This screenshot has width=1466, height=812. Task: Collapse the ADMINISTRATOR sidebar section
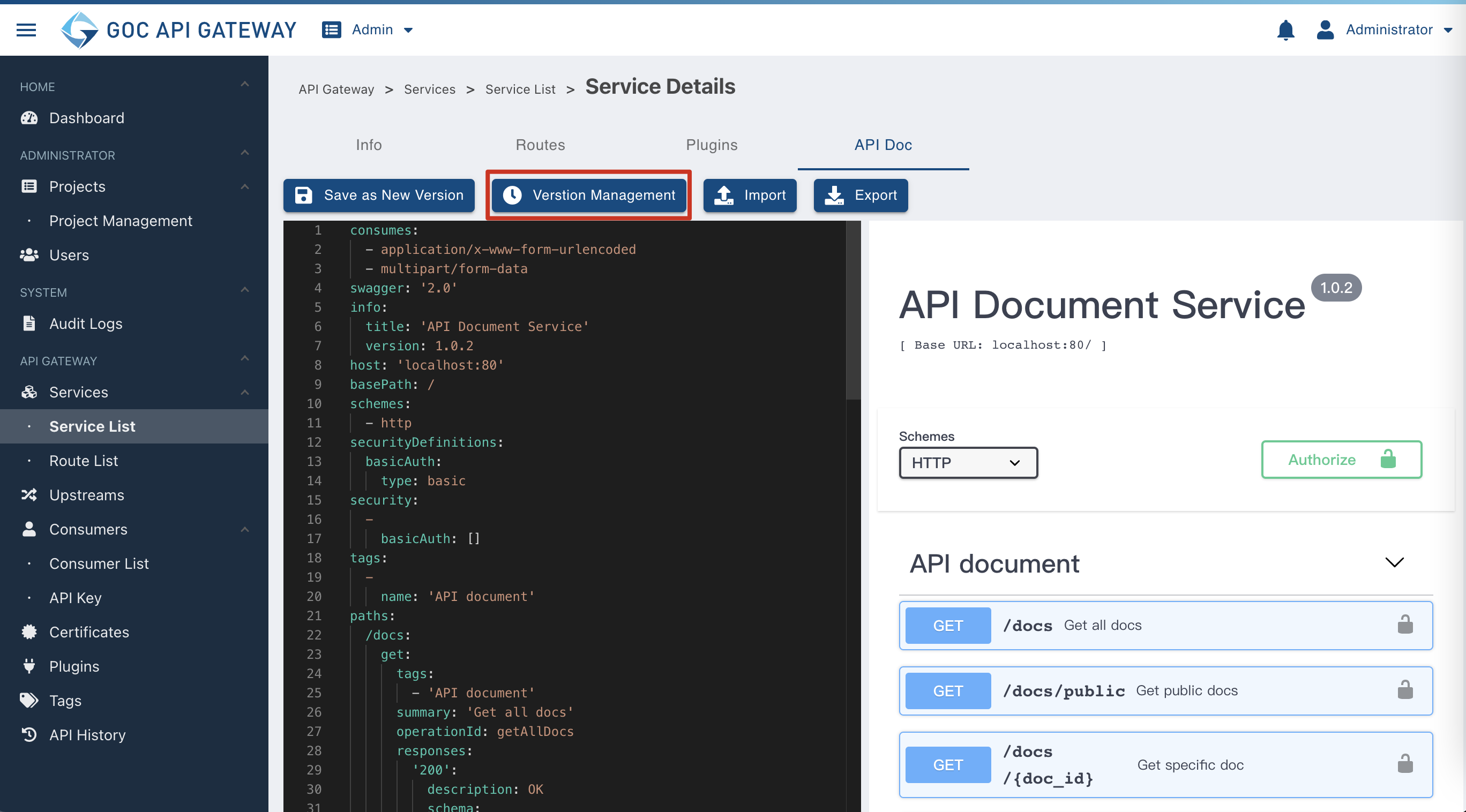(x=245, y=153)
